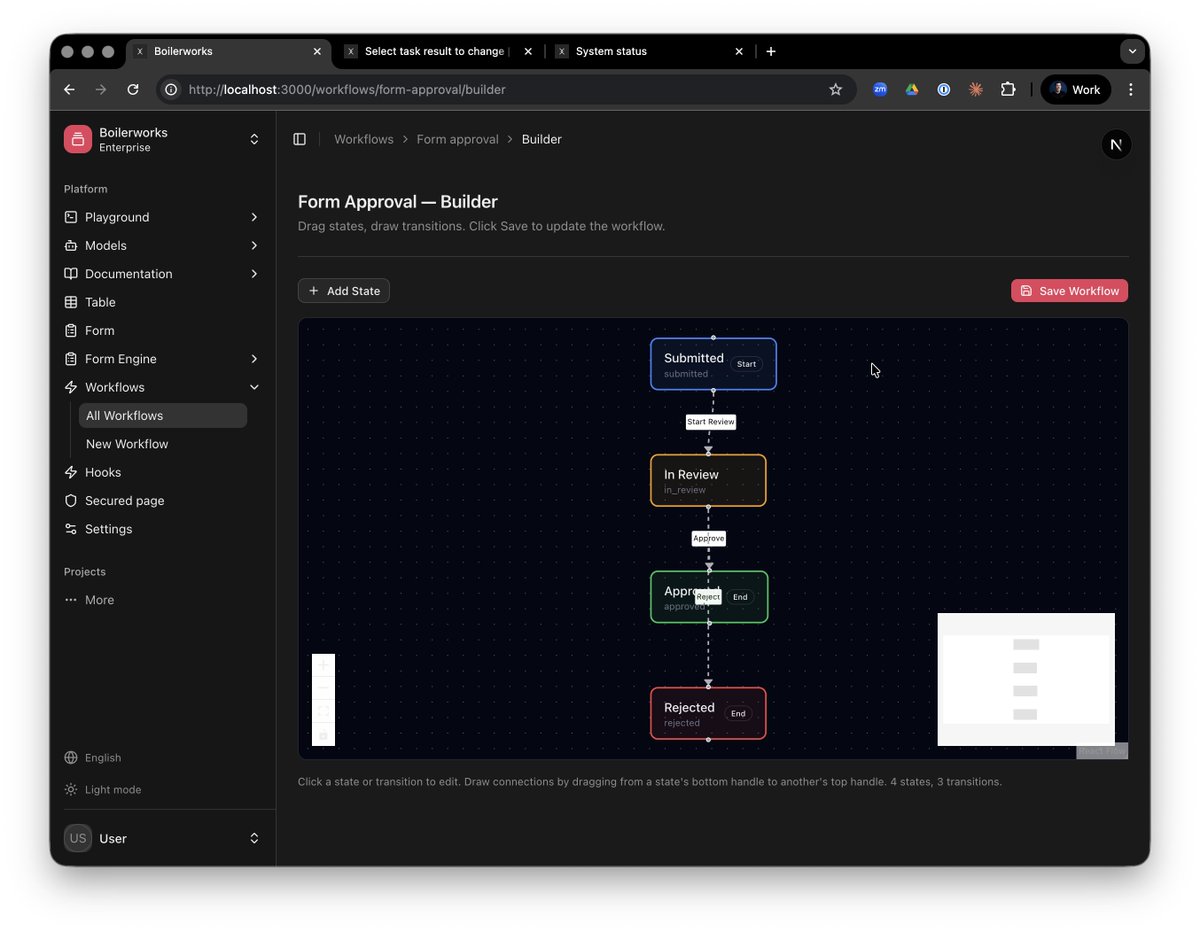The height and width of the screenshot is (932, 1200).
Task: Expand the Documentation submenu chevron
Action: click(254, 274)
